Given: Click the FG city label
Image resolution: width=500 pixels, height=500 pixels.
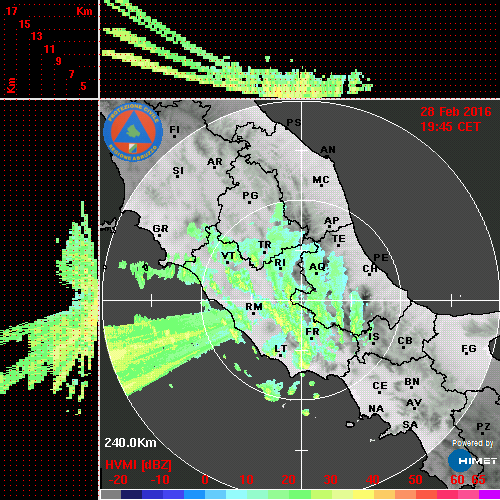Looking at the screenshot, I should [469, 349].
